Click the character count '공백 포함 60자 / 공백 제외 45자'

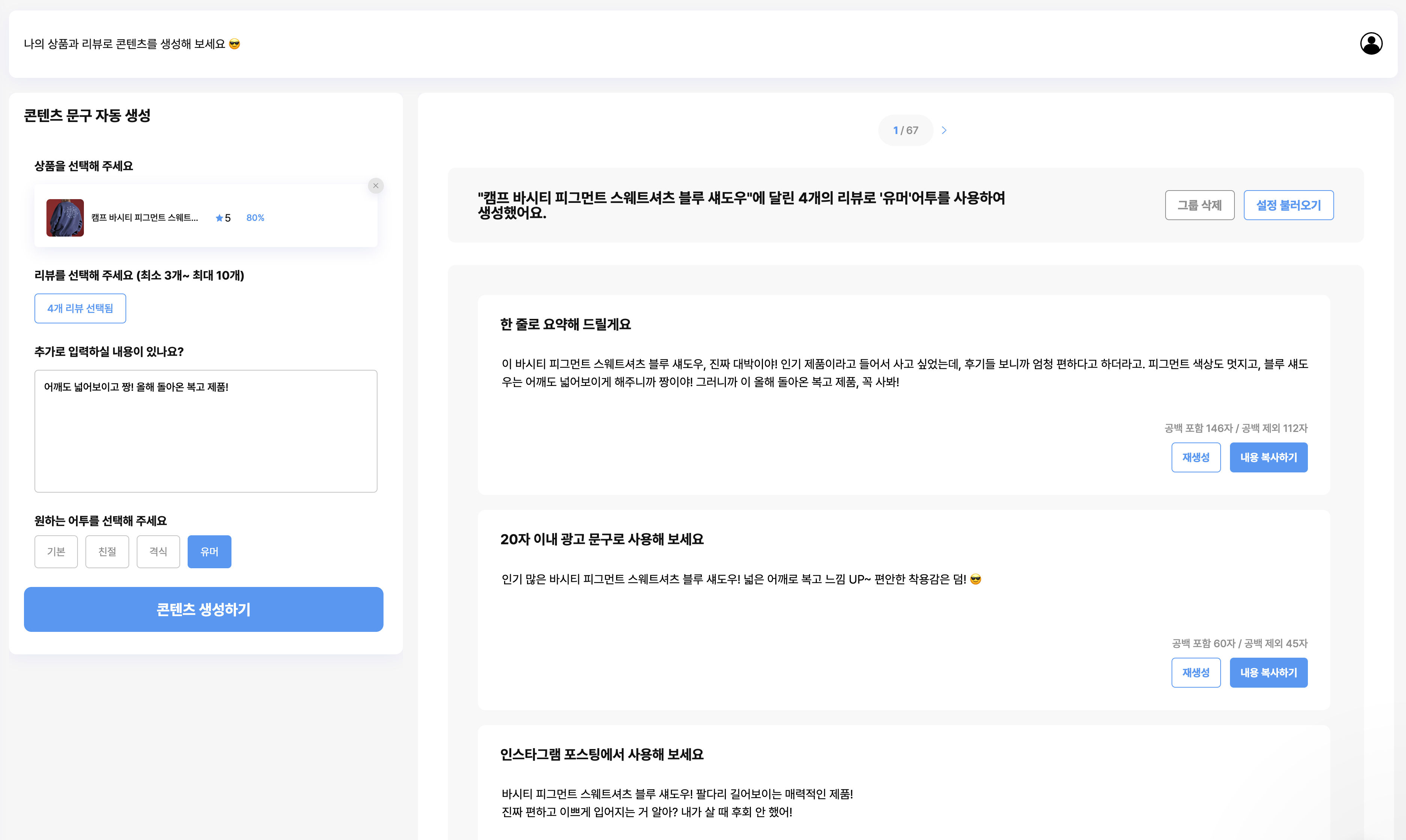tap(1240, 643)
